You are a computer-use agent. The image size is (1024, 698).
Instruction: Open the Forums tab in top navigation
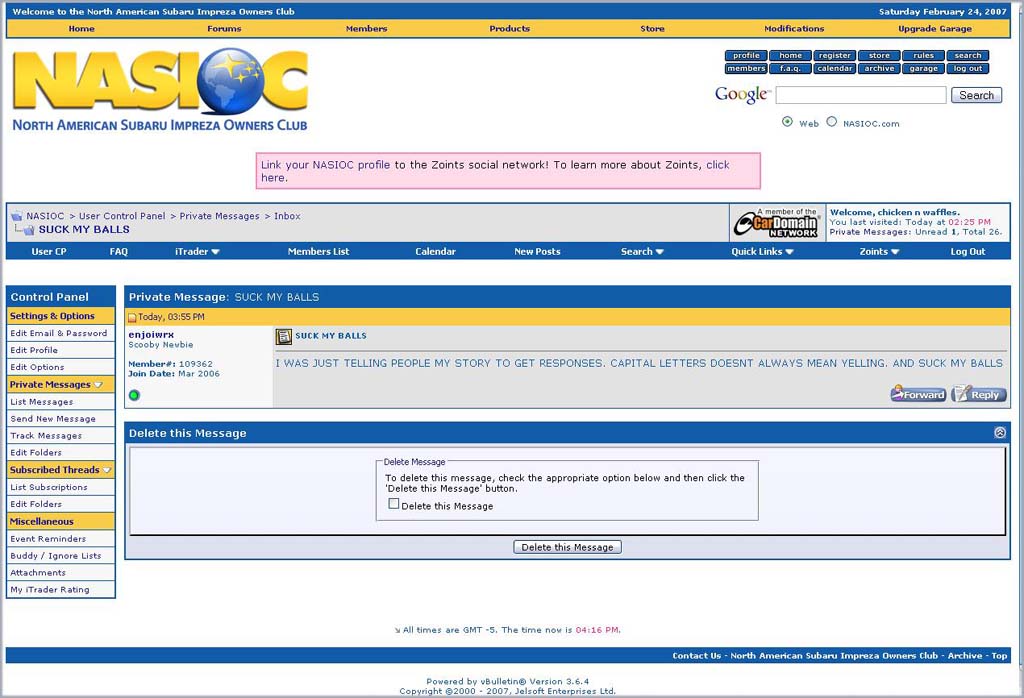(x=224, y=29)
